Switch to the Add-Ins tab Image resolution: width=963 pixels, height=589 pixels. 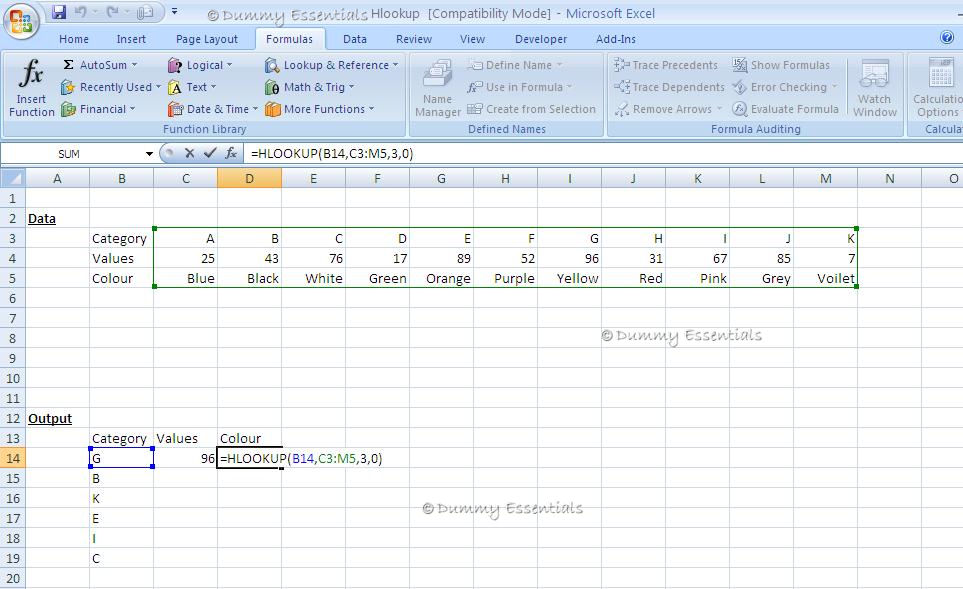click(x=615, y=39)
